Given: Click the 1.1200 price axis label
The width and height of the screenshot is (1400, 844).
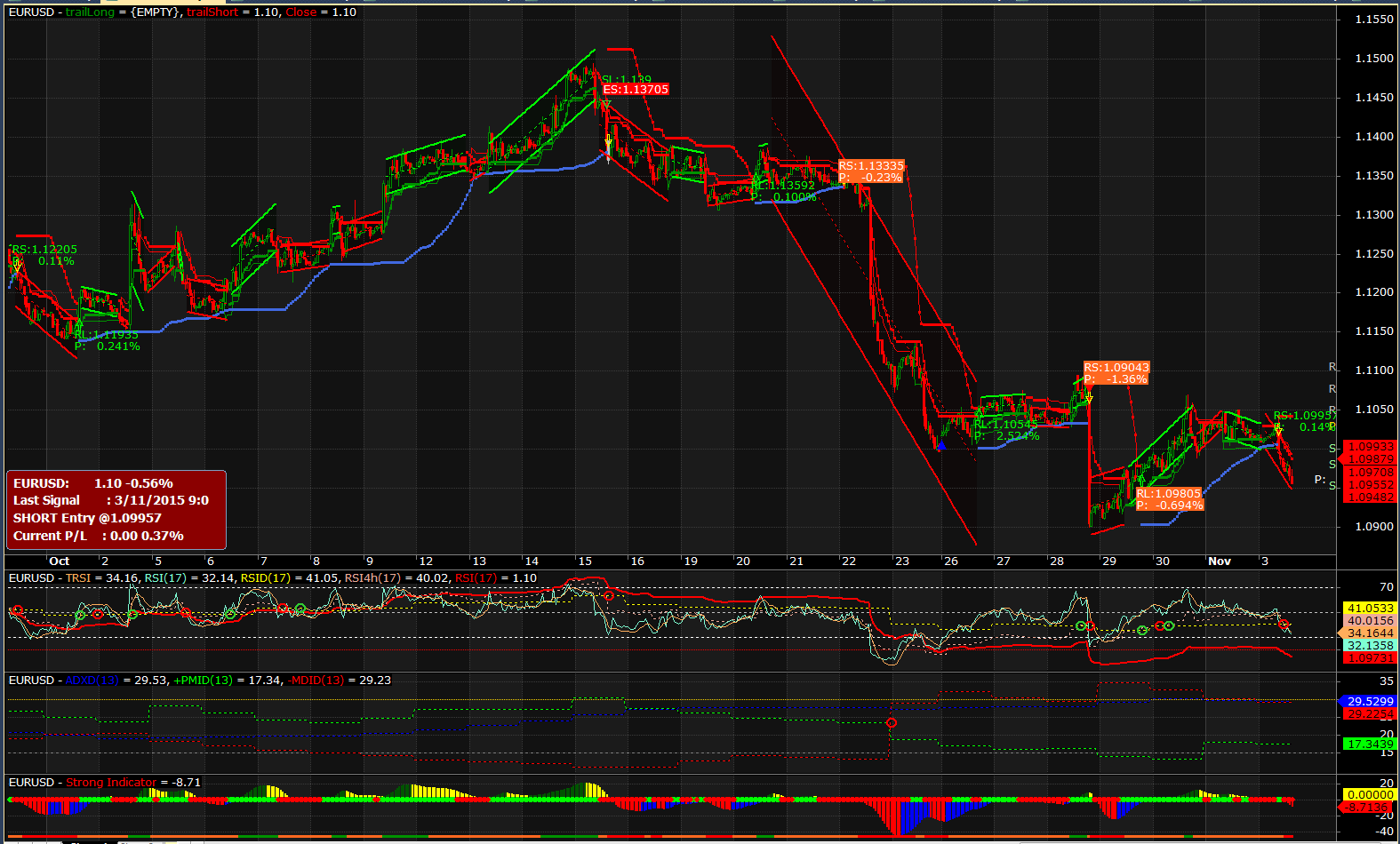Looking at the screenshot, I should (x=1374, y=292).
